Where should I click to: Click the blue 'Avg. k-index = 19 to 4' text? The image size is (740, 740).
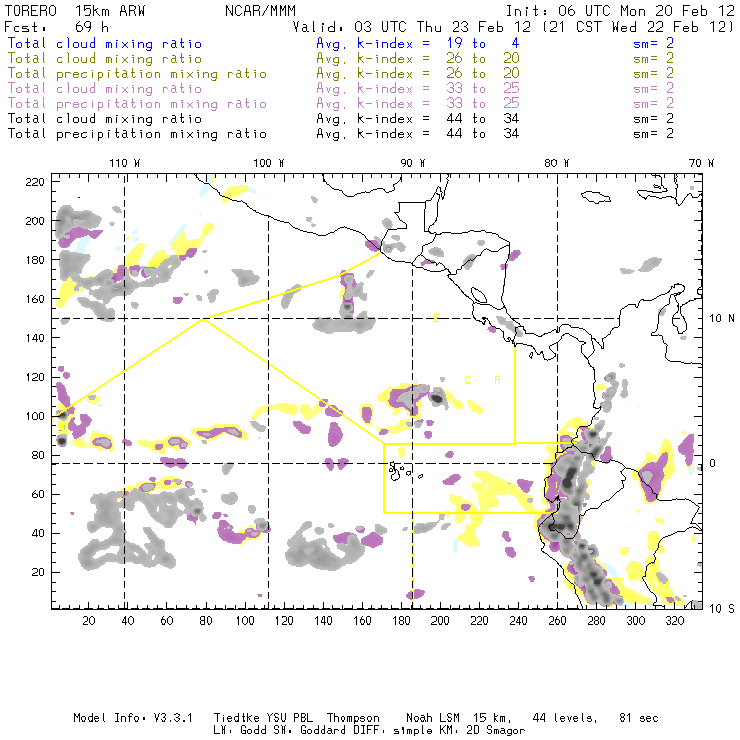[x=418, y=44]
